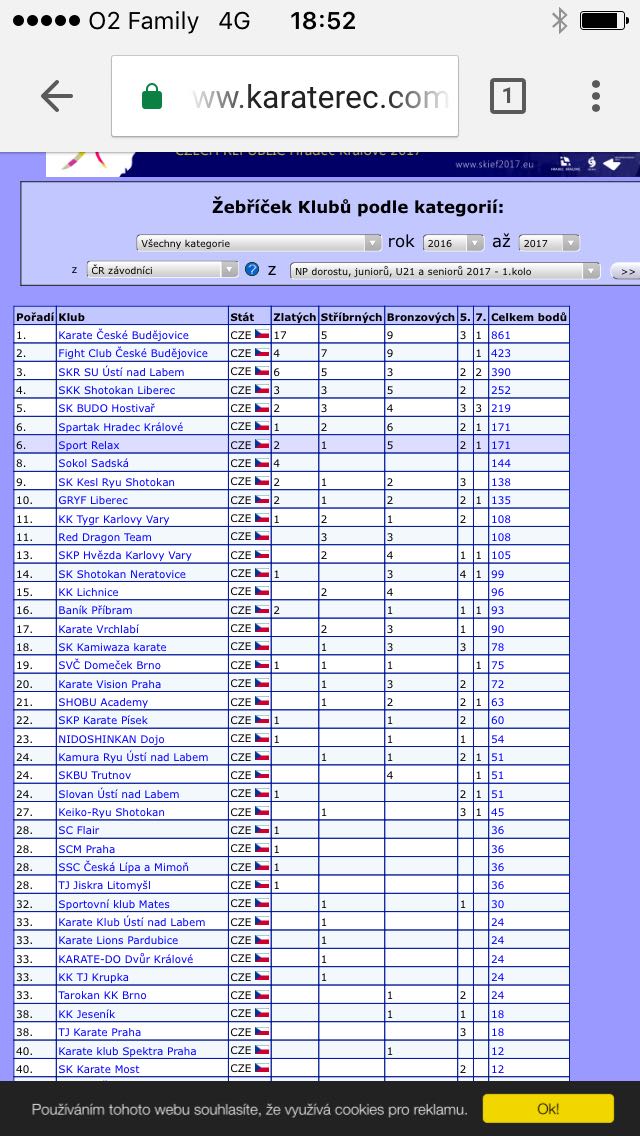
Task: Open SK Kesl Ryu Shotokan link
Action: (x=116, y=482)
